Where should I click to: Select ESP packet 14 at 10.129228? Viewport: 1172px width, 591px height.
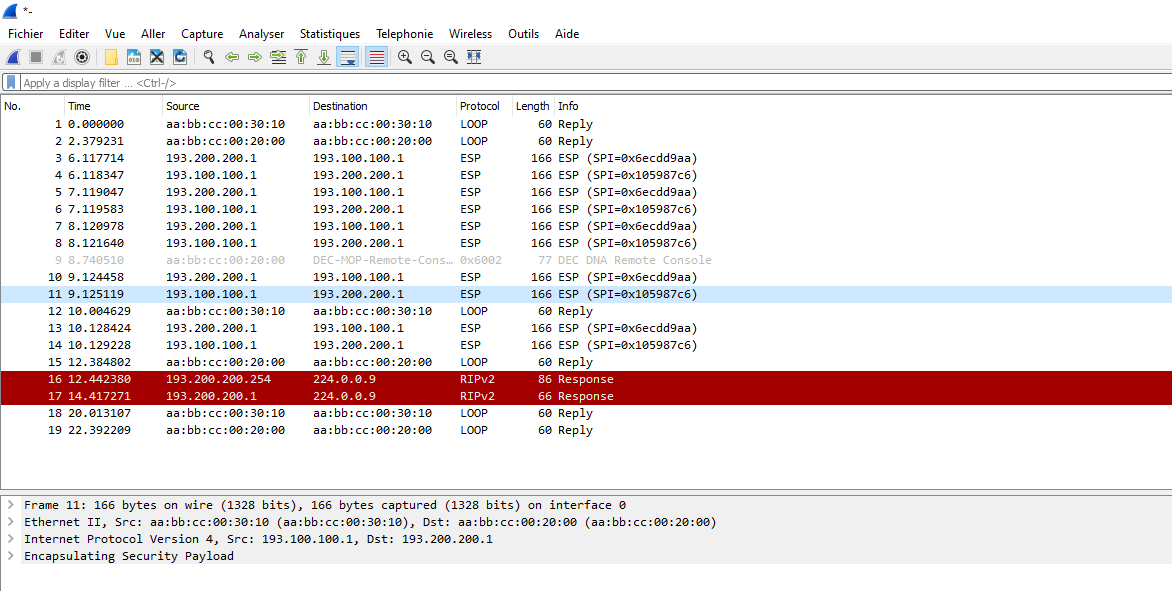click(x=586, y=345)
